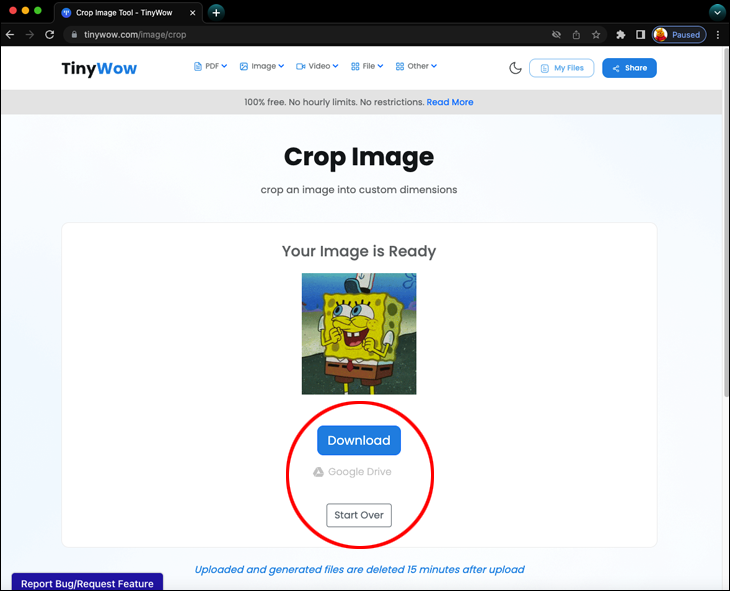Open a new browser tab with plus
730x591 pixels.
pos(216,13)
